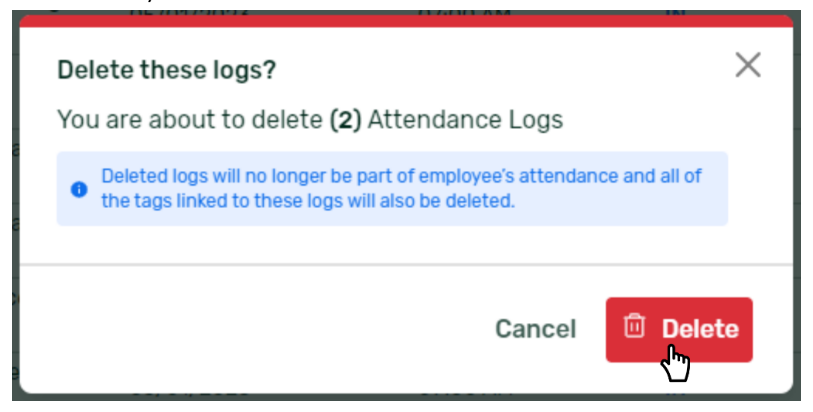Click the empty footer area beside Cancel
The height and width of the screenshot is (412, 813).
pyautogui.click(x=254, y=329)
